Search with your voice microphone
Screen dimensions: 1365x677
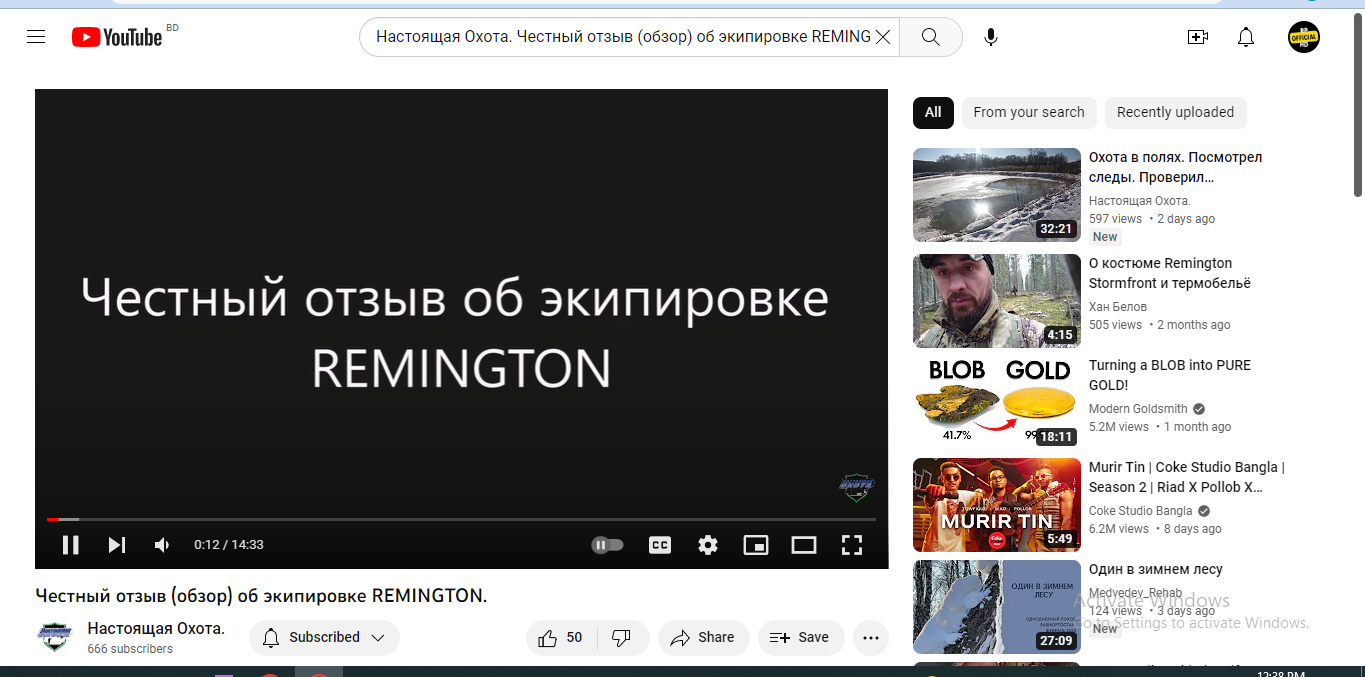tap(990, 37)
